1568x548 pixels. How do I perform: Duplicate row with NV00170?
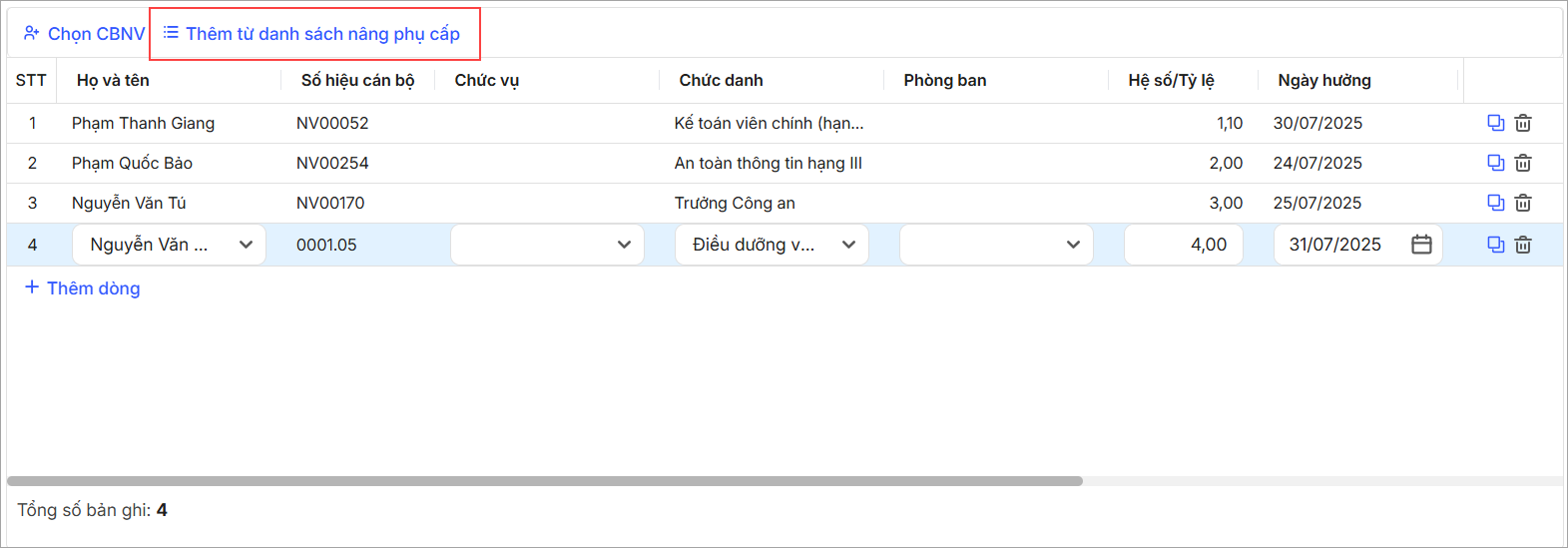(1495, 203)
